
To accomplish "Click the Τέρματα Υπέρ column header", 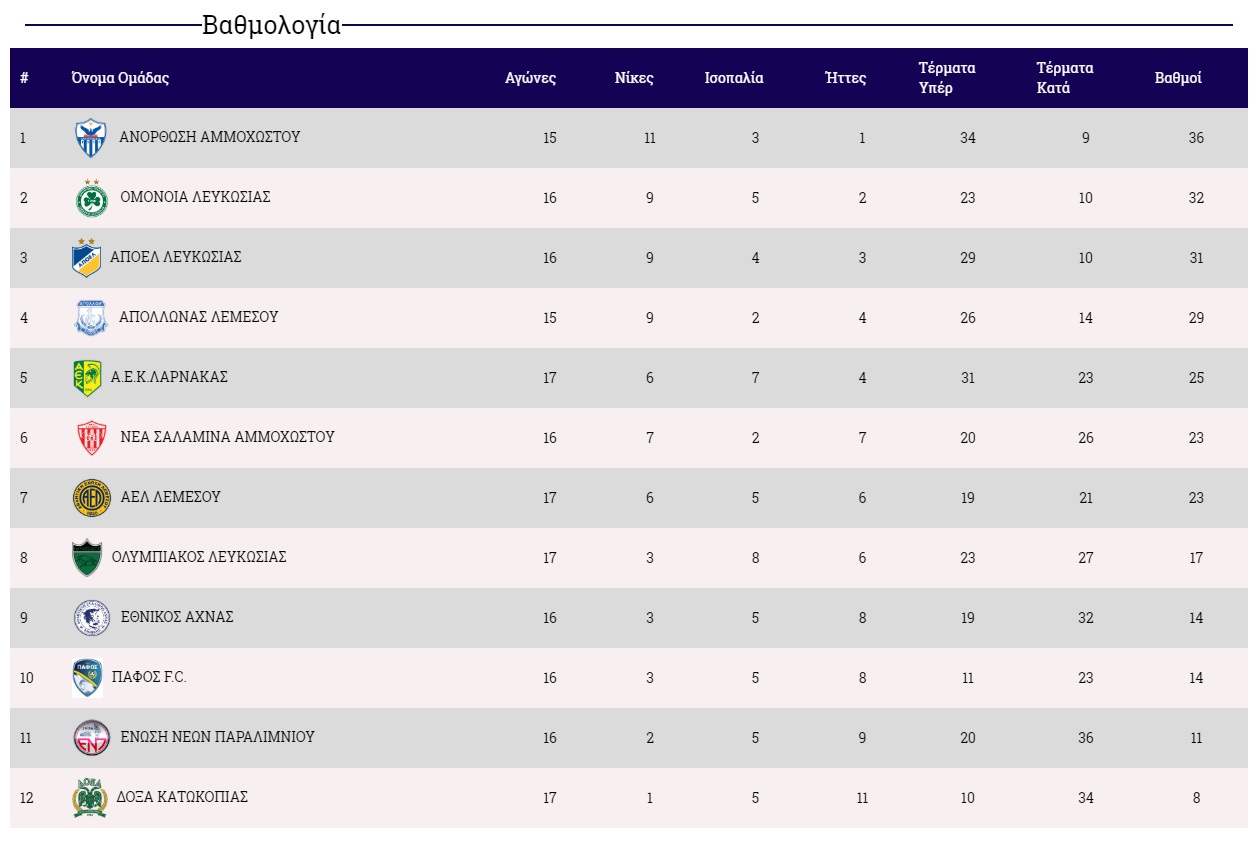I will point(947,78).
